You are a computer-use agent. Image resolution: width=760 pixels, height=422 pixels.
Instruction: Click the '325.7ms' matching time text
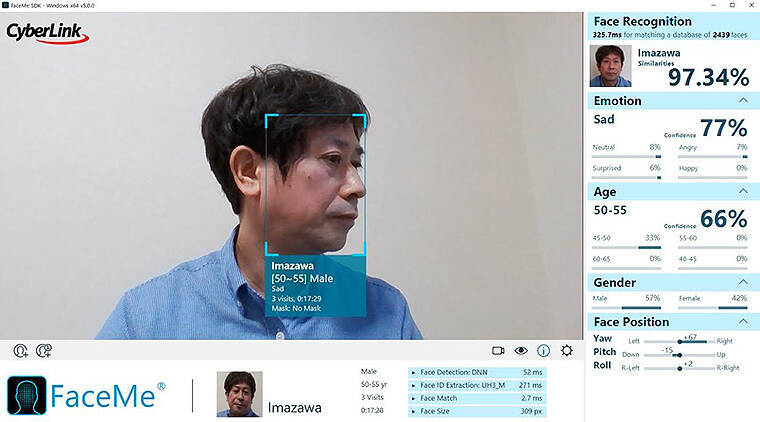[607, 35]
